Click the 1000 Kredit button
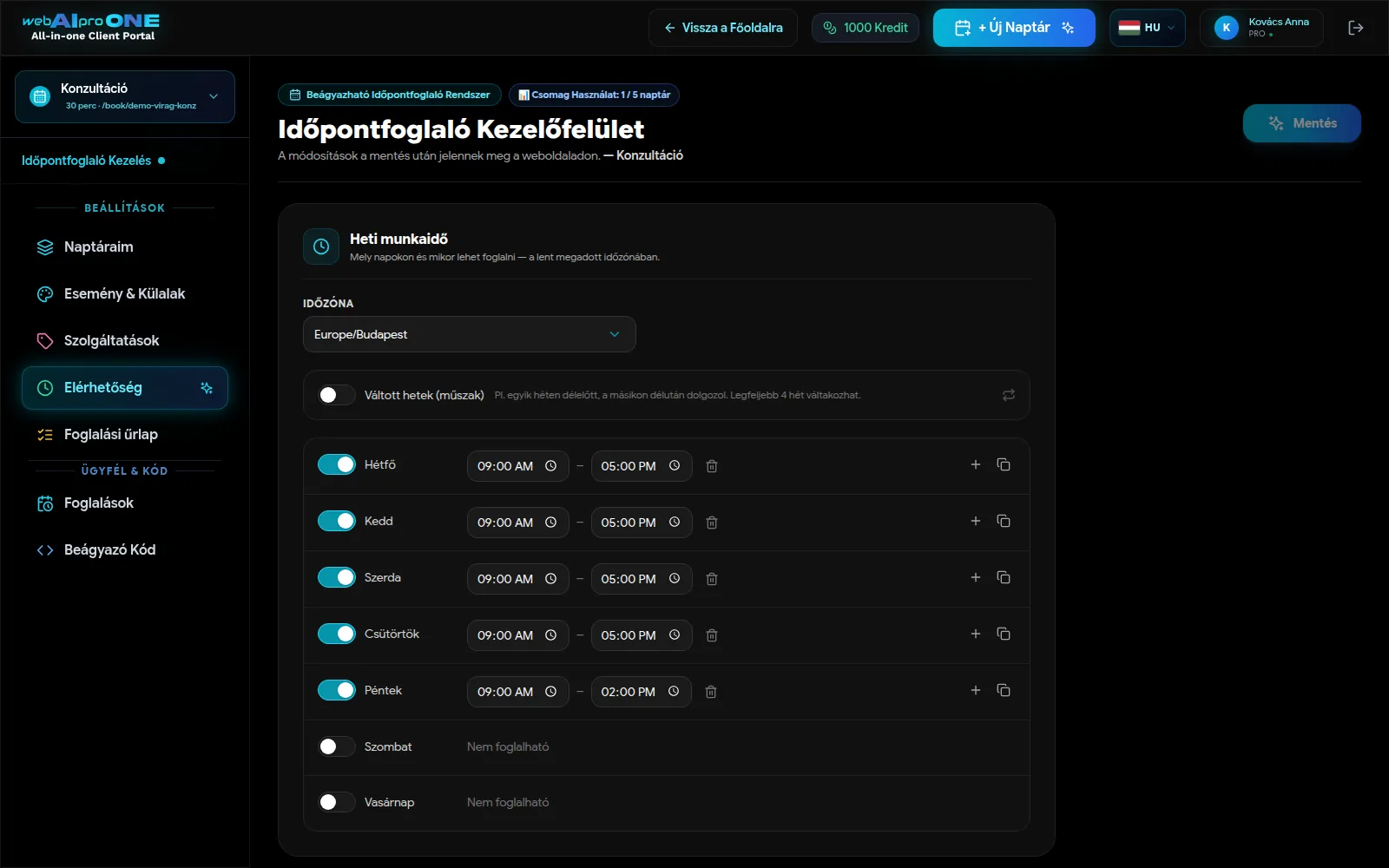The width and height of the screenshot is (1389, 868). click(x=865, y=28)
